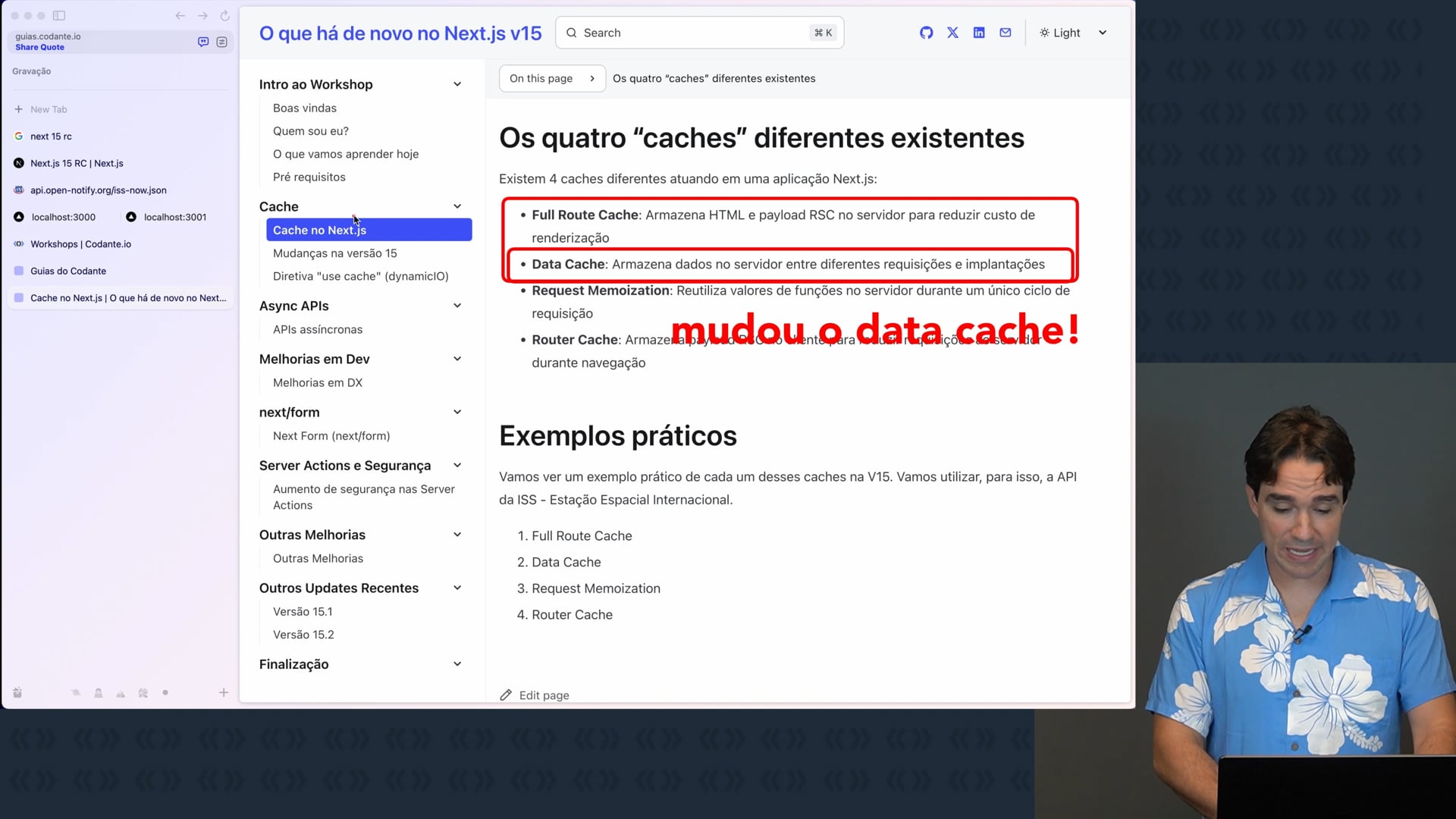Click the browser reload icon
Image resolution: width=1456 pixels, height=819 pixels.
(x=225, y=15)
